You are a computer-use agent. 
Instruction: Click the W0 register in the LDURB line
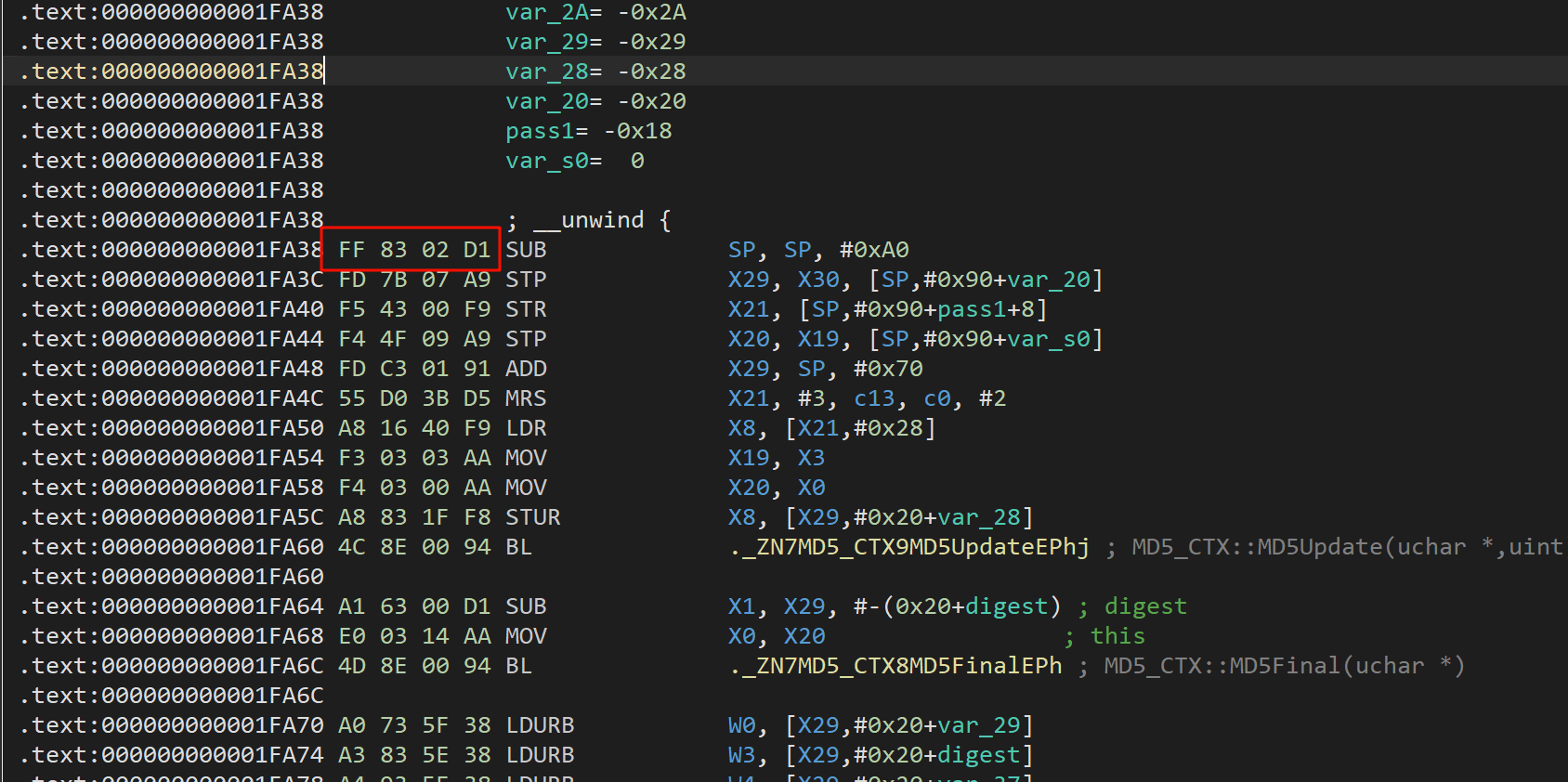click(741, 725)
